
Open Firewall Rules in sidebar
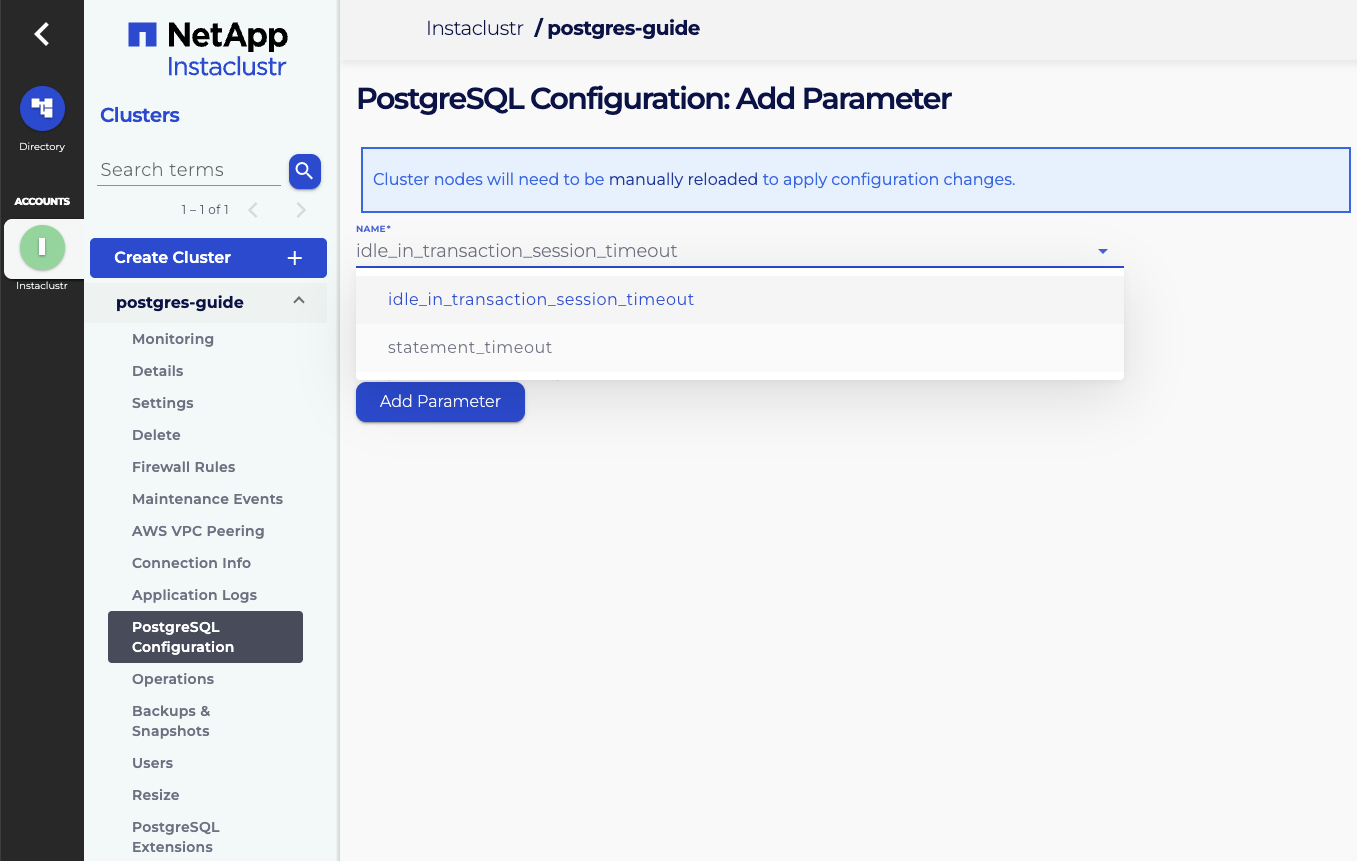coord(184,467)
